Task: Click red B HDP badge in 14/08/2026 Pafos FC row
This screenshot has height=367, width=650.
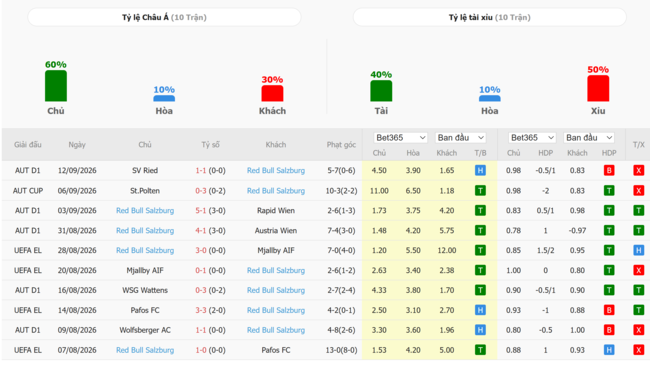Action: point(609,310)
